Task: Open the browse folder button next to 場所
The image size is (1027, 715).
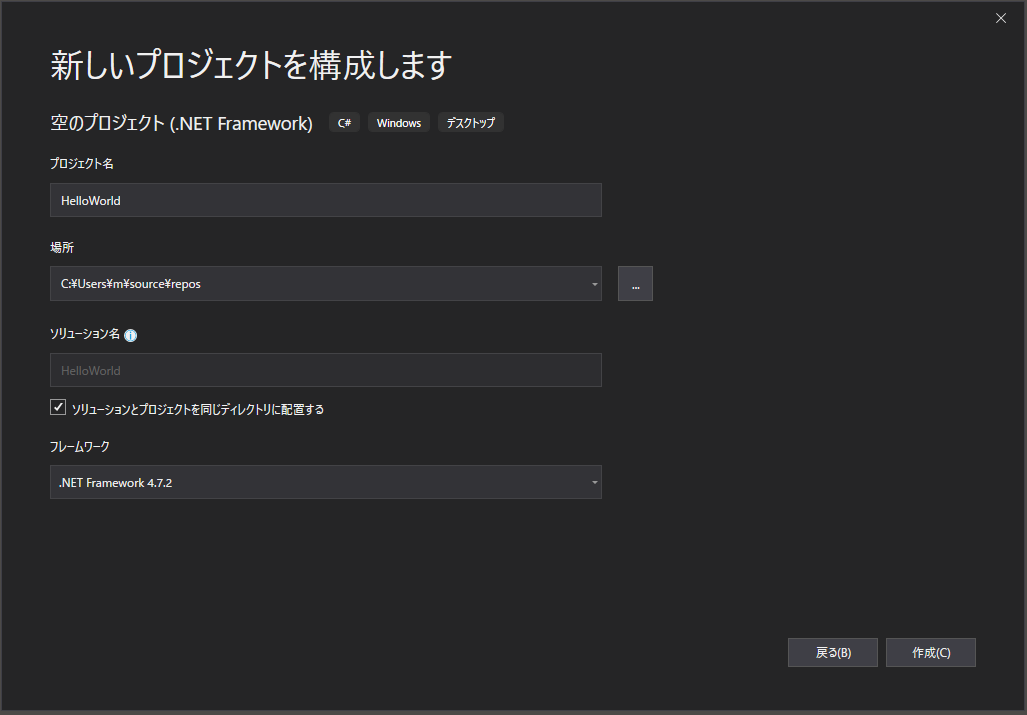Action: point(635,283)
